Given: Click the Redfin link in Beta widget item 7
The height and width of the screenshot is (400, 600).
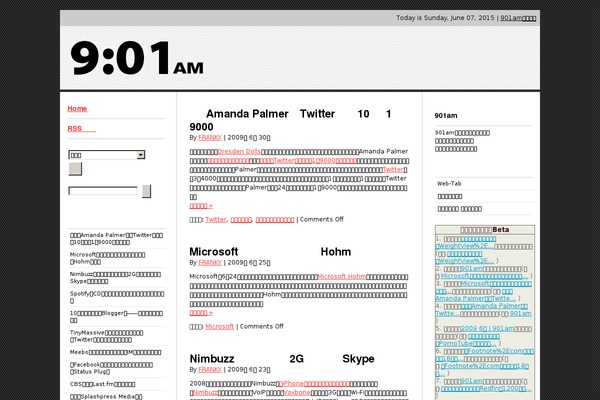Looking at the screenshot, I should (x=486, y=389).
